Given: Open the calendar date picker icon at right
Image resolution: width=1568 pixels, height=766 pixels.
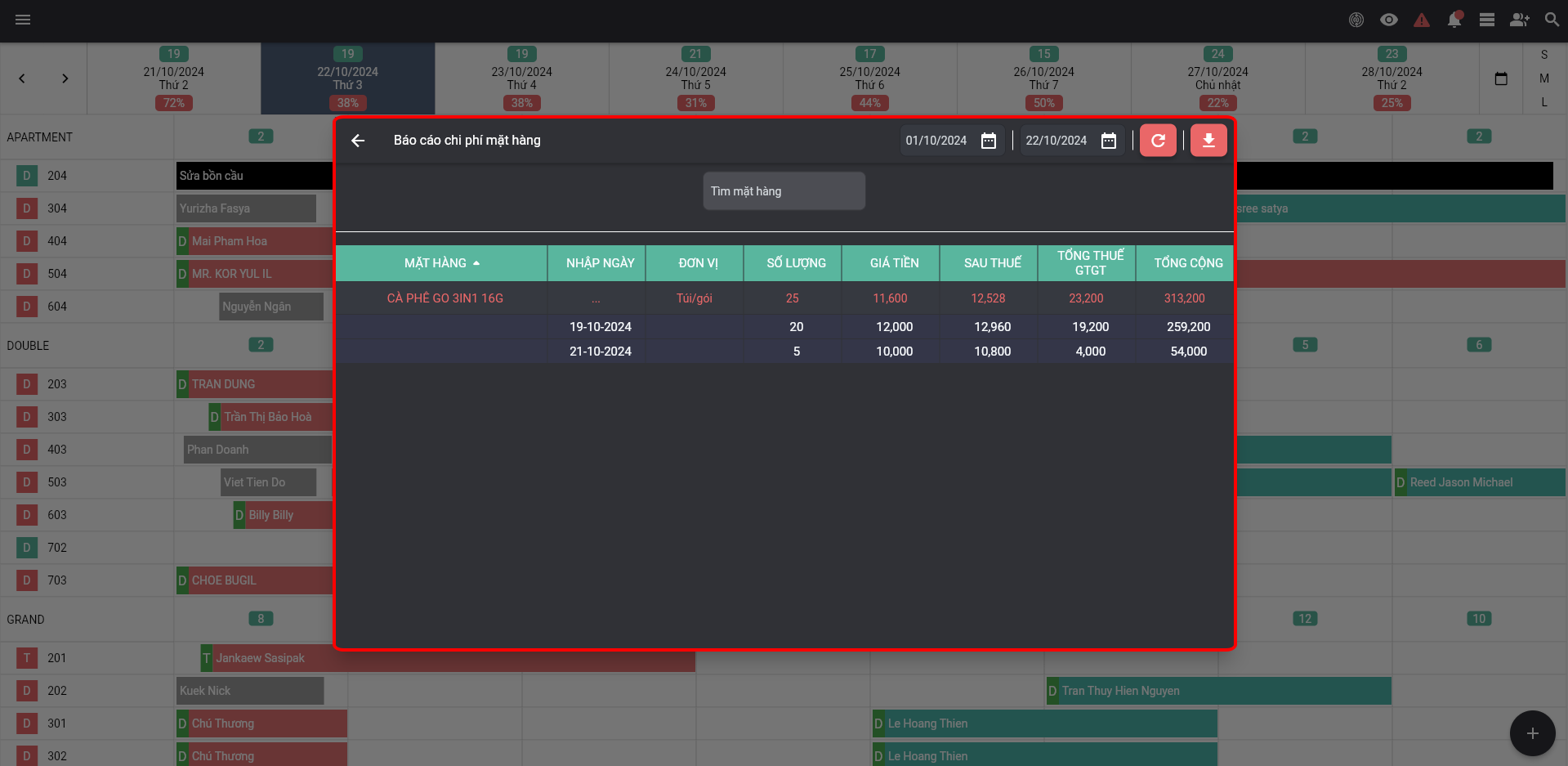Looking at the screenshot, I should pos(1501,78).
